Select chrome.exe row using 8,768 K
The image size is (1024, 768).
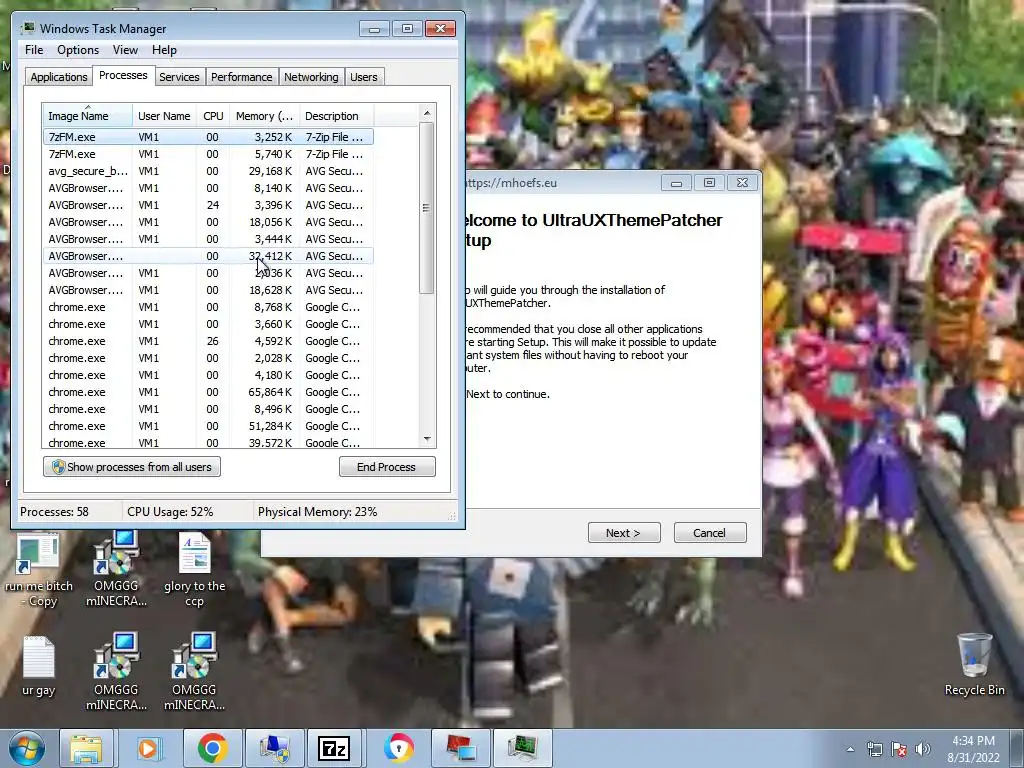tap(208, 307)
